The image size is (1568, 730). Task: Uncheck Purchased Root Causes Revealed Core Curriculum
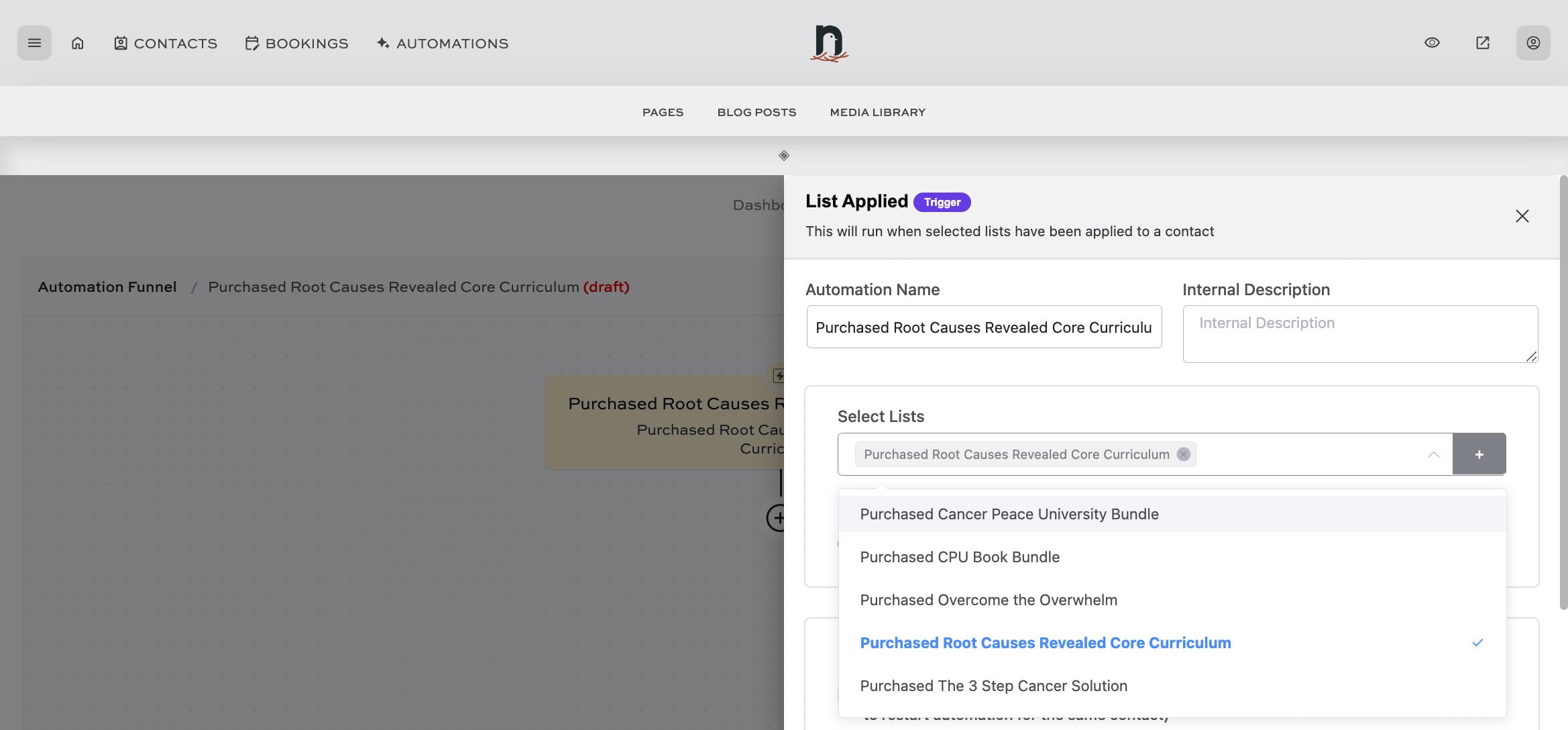(1045, 643)
